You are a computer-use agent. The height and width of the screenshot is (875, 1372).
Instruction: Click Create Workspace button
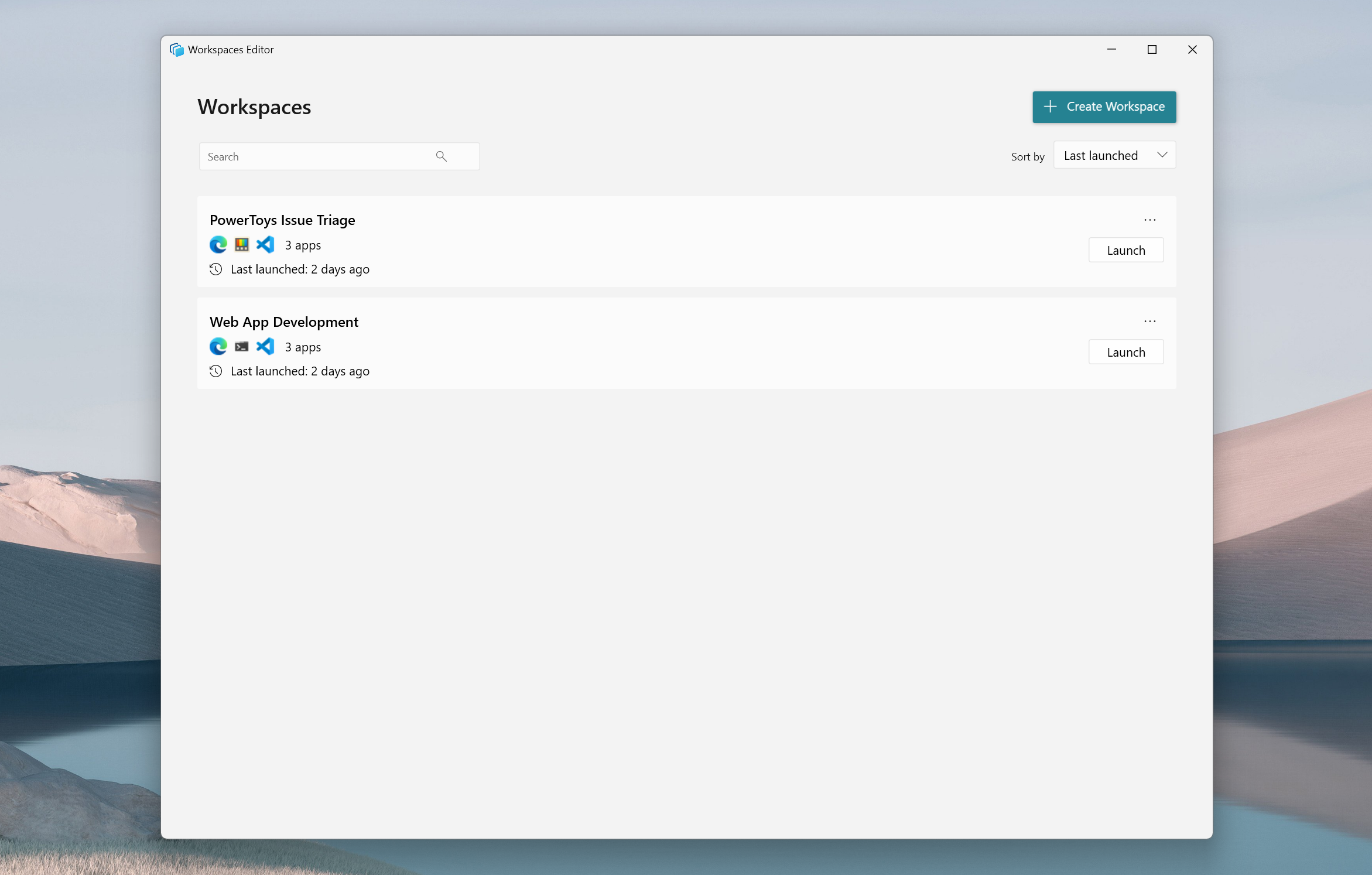[x=1103, y=106]
